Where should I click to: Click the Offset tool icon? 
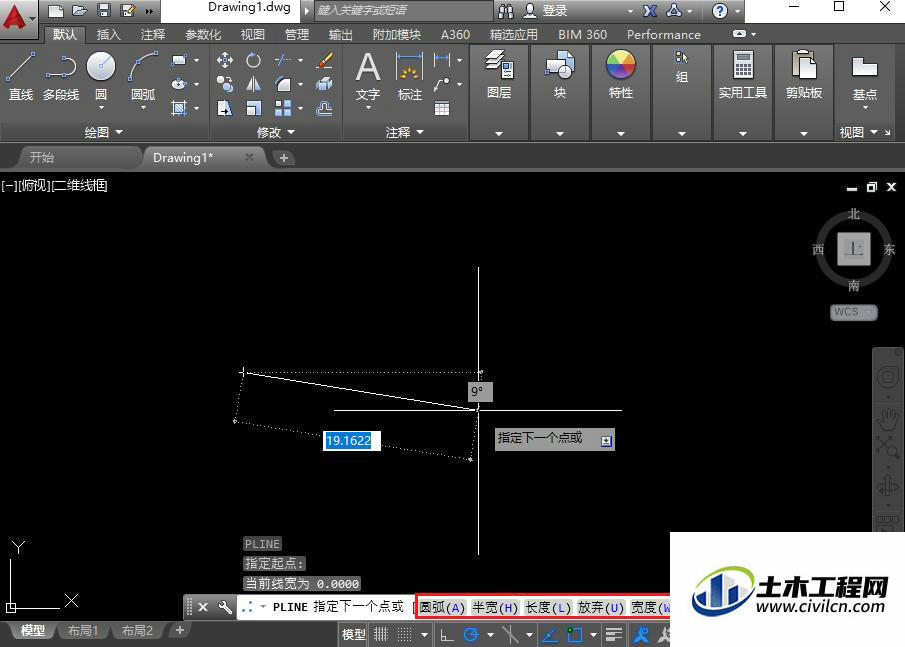324,108
